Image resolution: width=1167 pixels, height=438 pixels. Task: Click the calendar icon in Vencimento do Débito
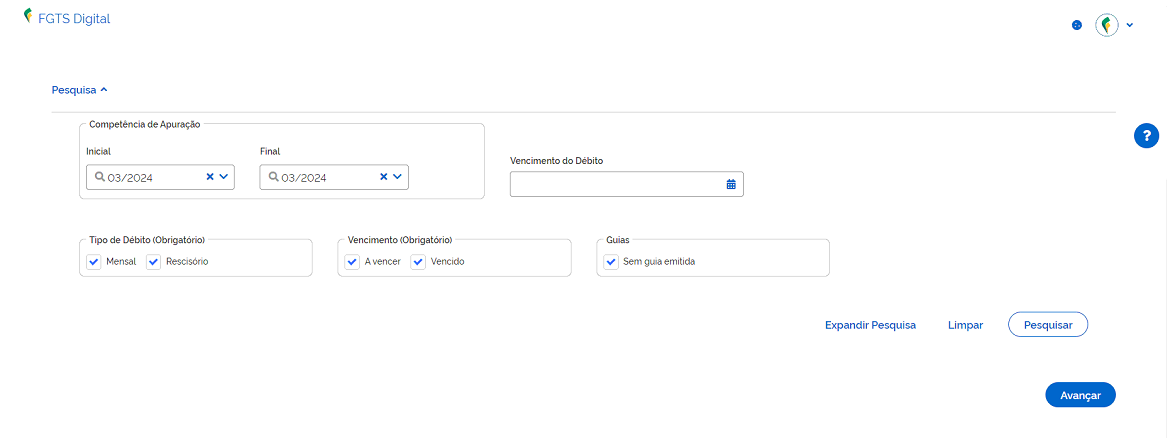[x=731, y=184]
